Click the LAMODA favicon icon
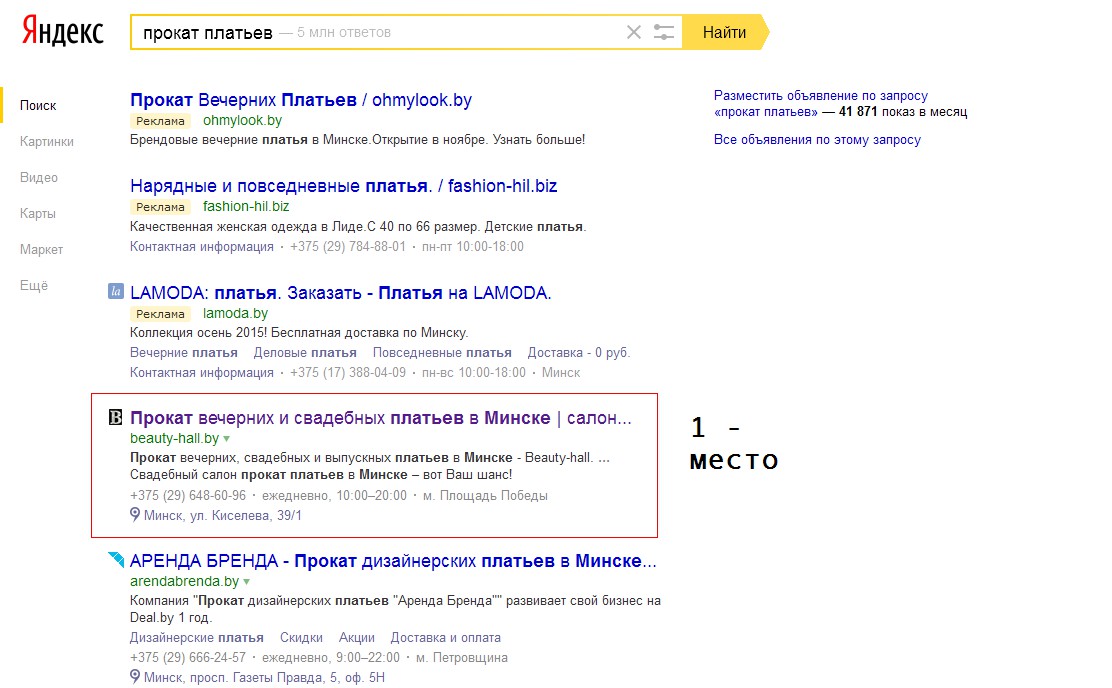The image size is (1112, 688). 116,291
